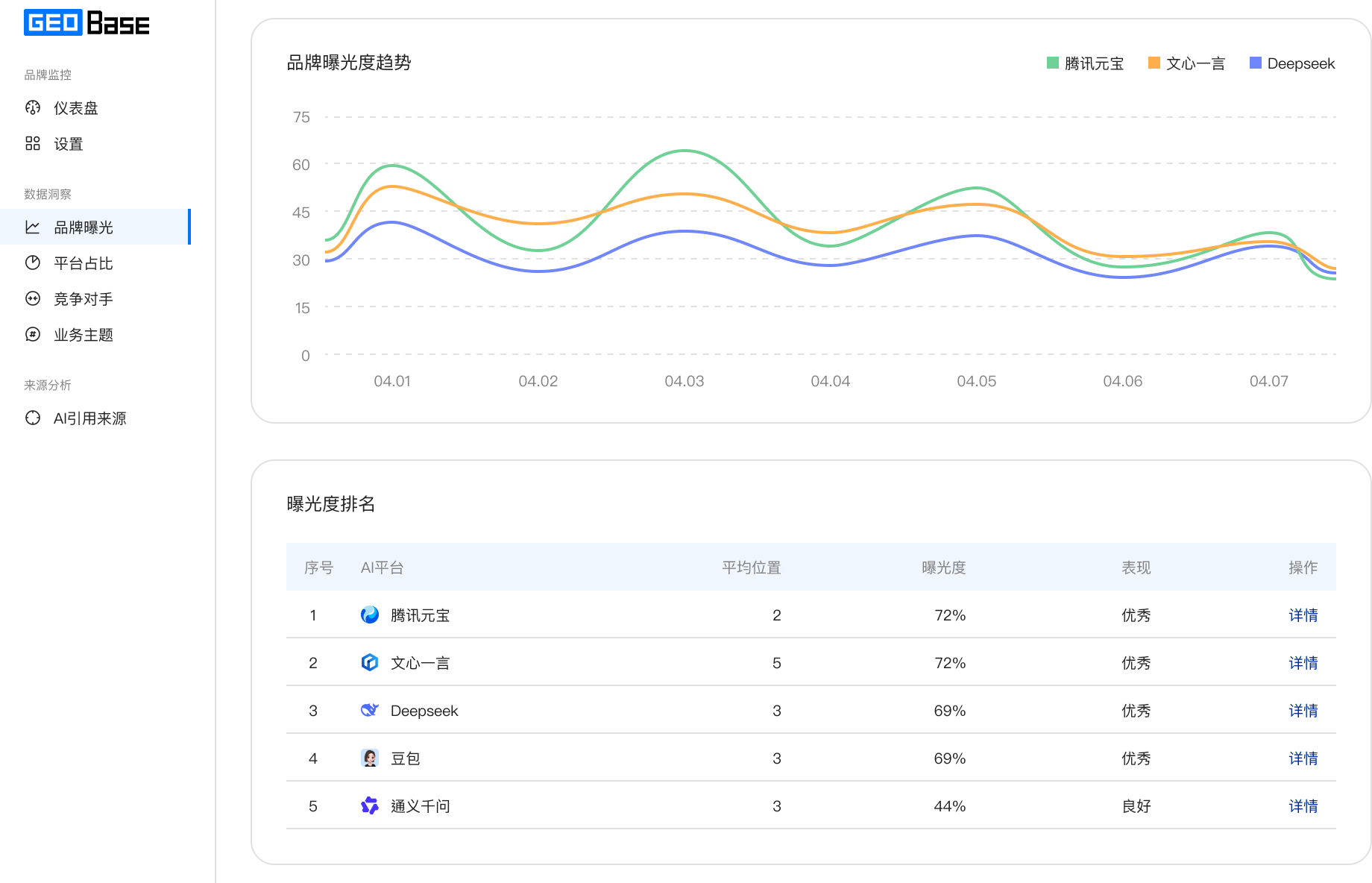1372x883 pixels.
Task: Click the 曝光度排名 table title
Action: pos(331,504)
